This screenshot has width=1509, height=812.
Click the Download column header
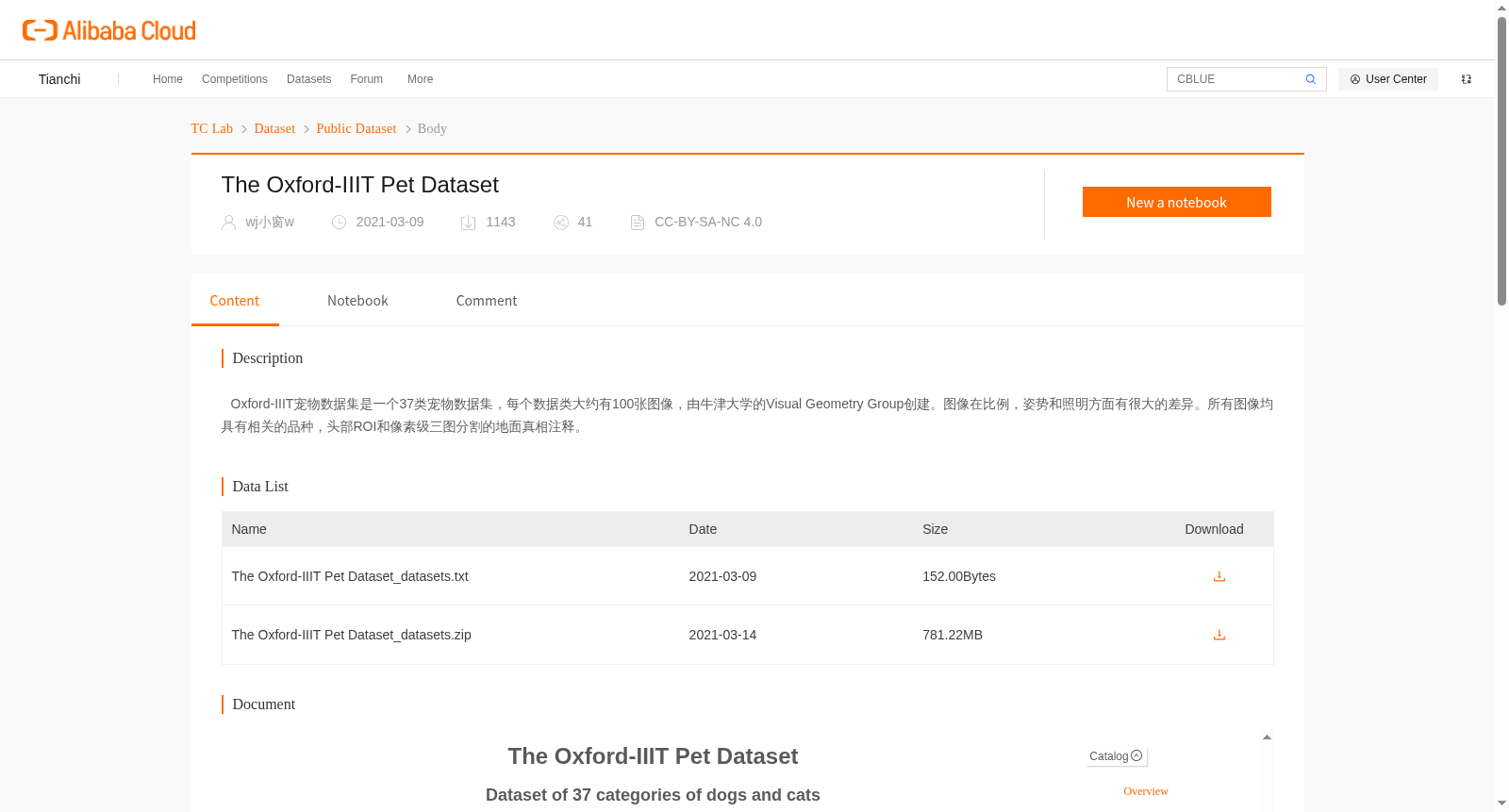(1214, 529)
